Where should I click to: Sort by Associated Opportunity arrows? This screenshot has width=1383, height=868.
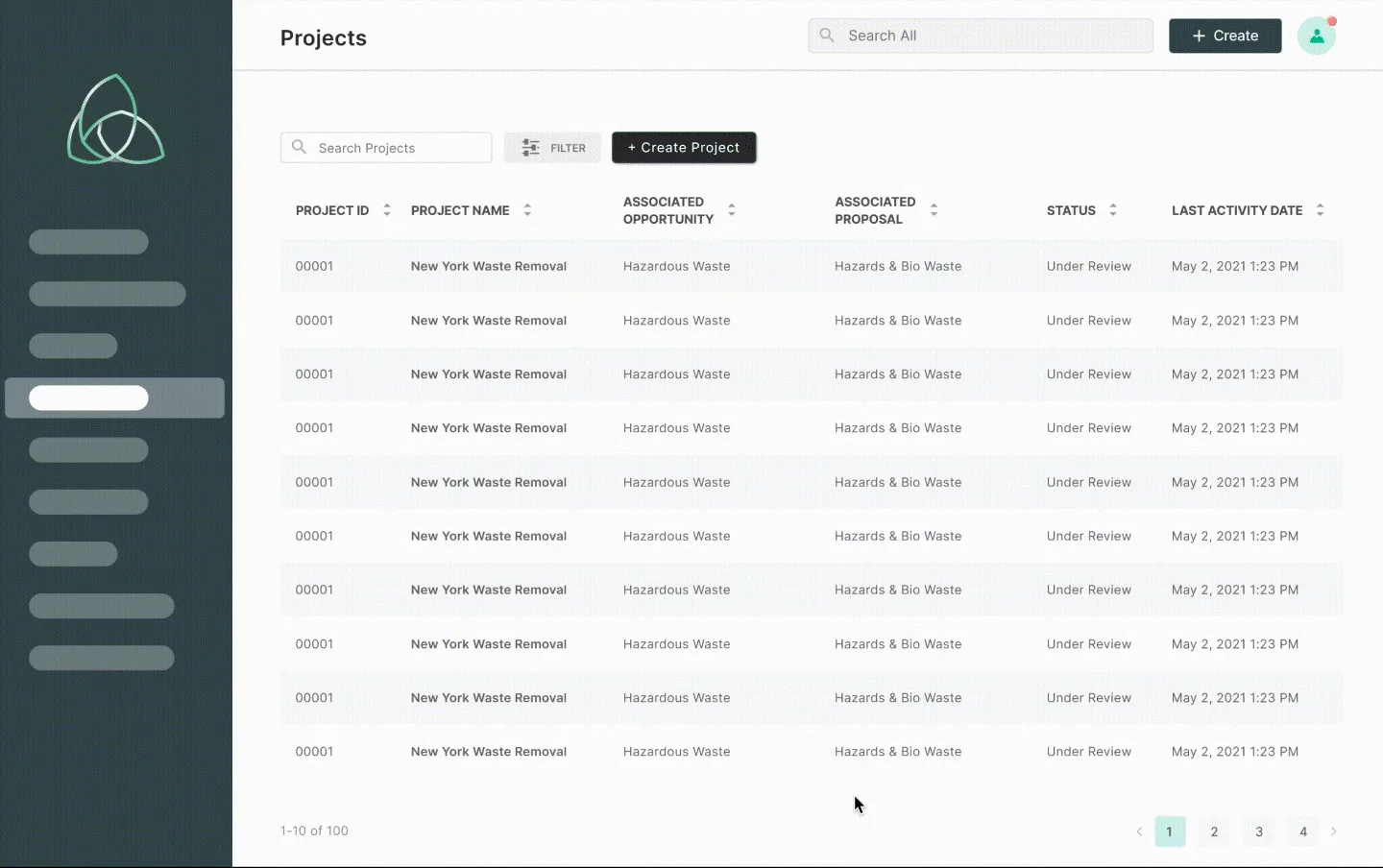pyautogui.click(x=732, y=209)
